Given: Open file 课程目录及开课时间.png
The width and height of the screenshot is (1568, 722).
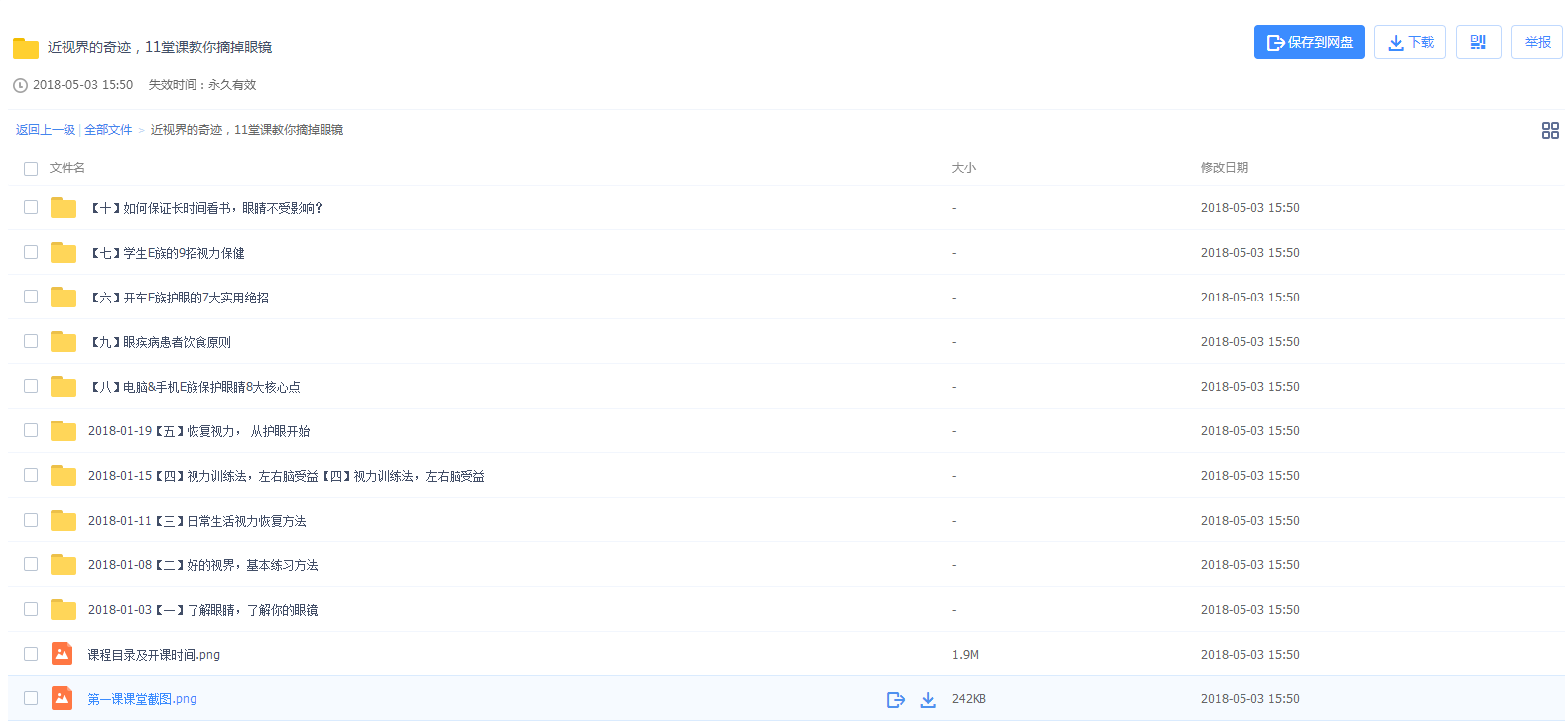Looking at the screenshot, I should (154, 655).
